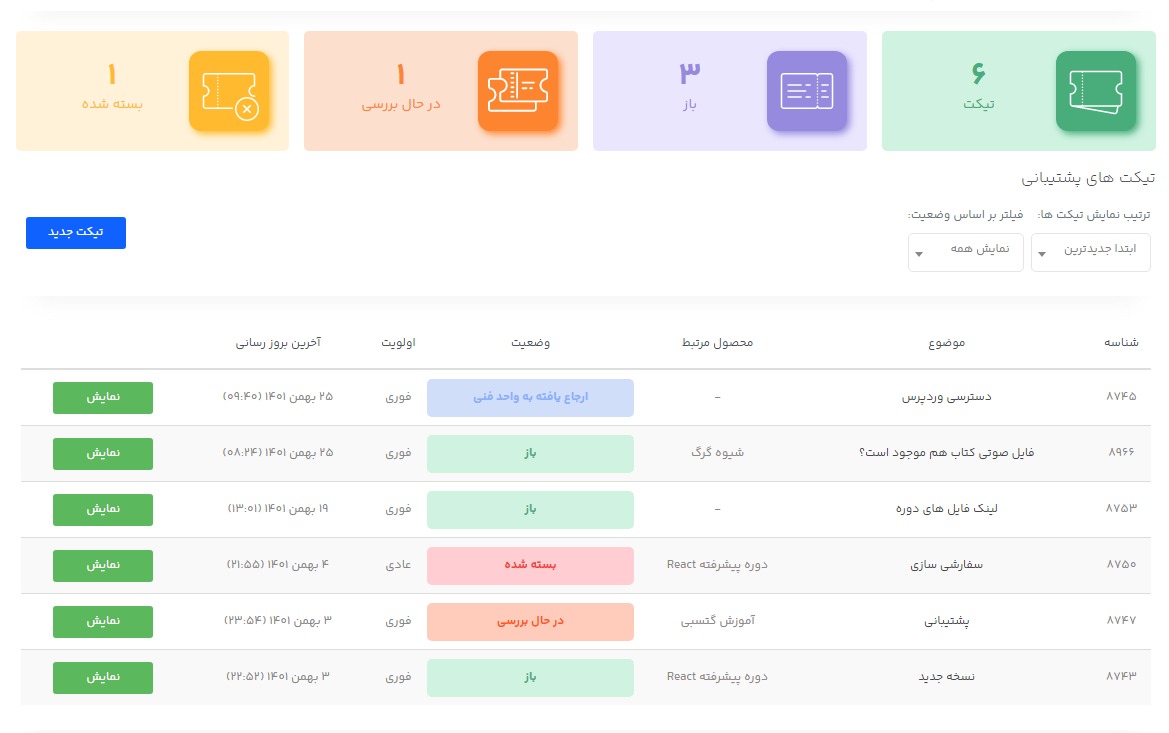This screenshot has height=733, width=1169.
Task: Click the blue ارجاع یافته به واحد فنی badge
Action: (x=530, y=397)
